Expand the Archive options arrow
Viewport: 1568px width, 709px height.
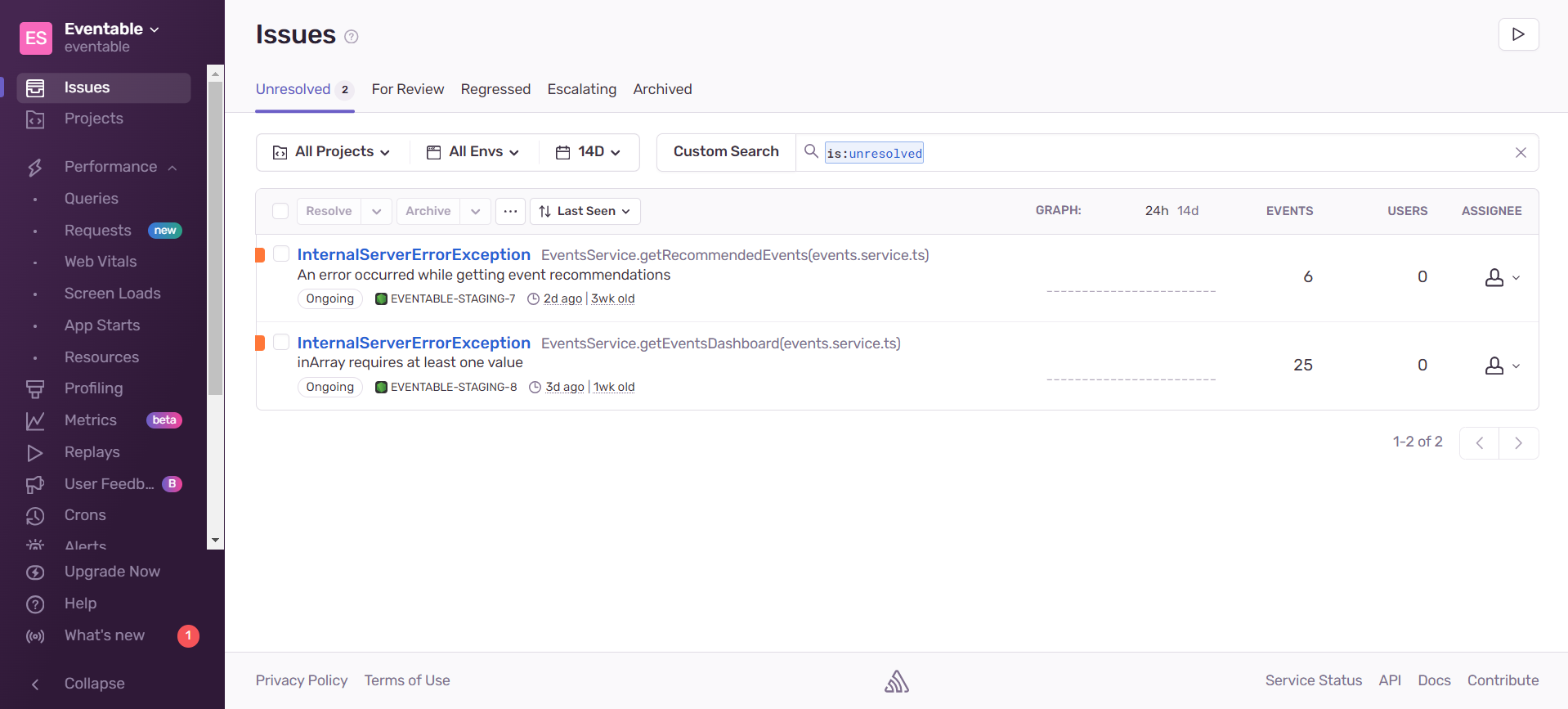point(476,211)
